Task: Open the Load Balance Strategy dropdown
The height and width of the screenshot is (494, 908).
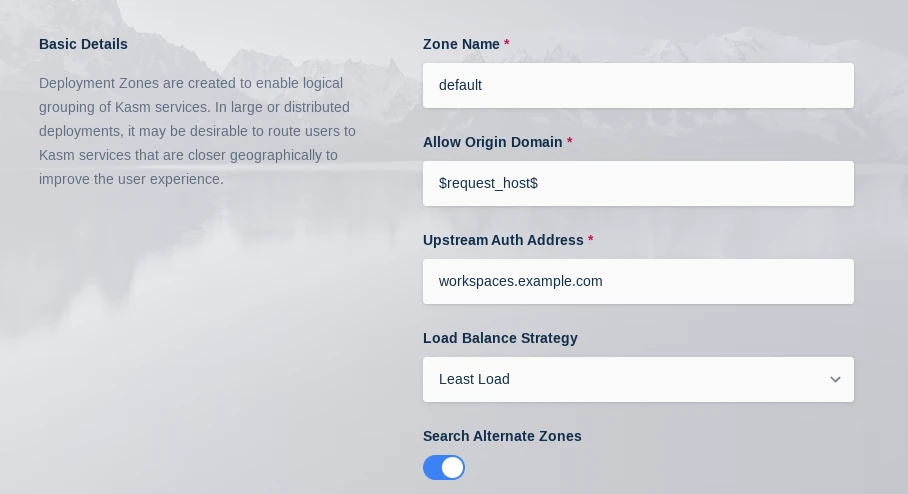Action: pyautogui.click(x=638, y=379)
